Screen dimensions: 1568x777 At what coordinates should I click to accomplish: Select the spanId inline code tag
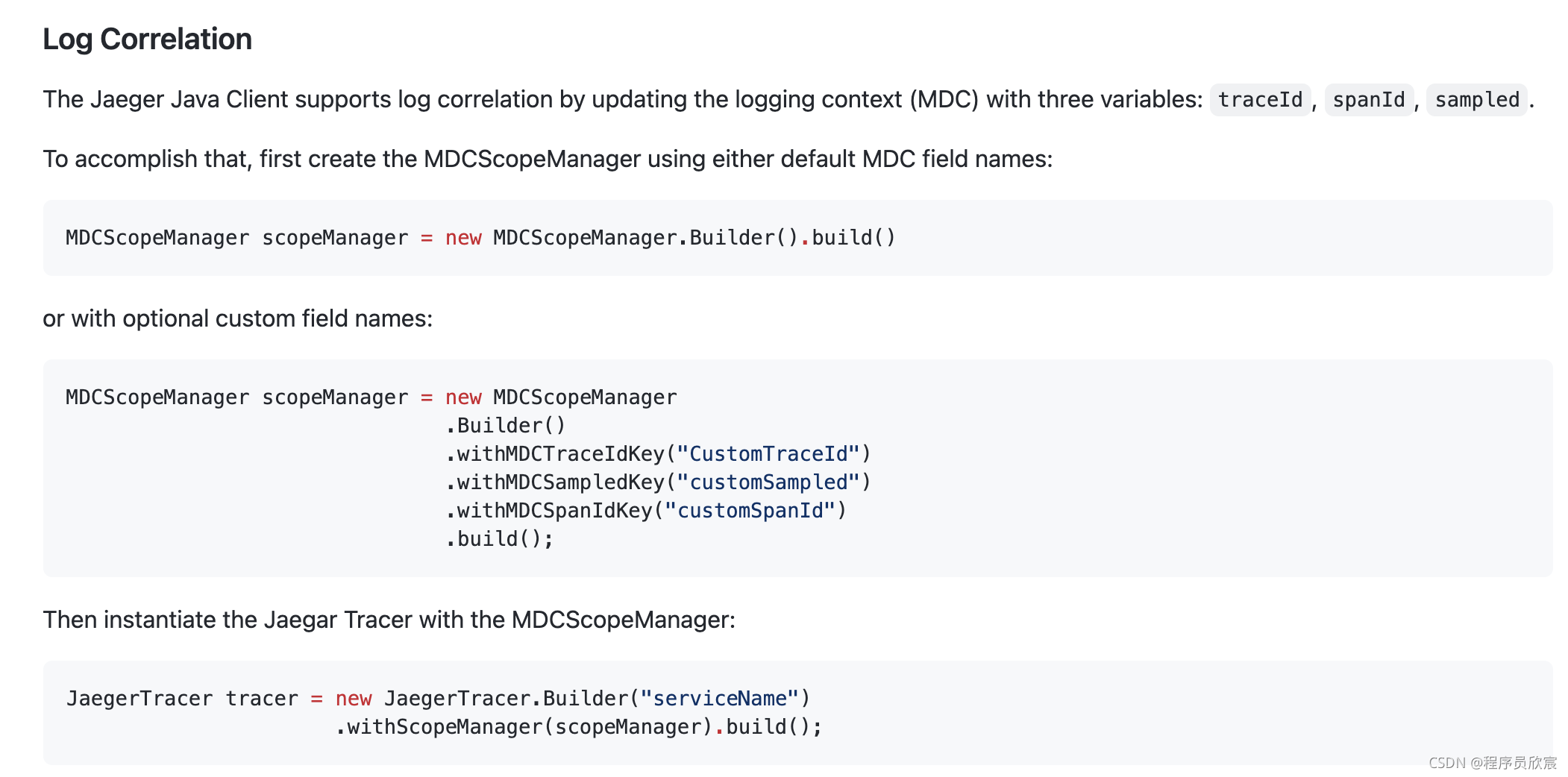[1368, 100]
